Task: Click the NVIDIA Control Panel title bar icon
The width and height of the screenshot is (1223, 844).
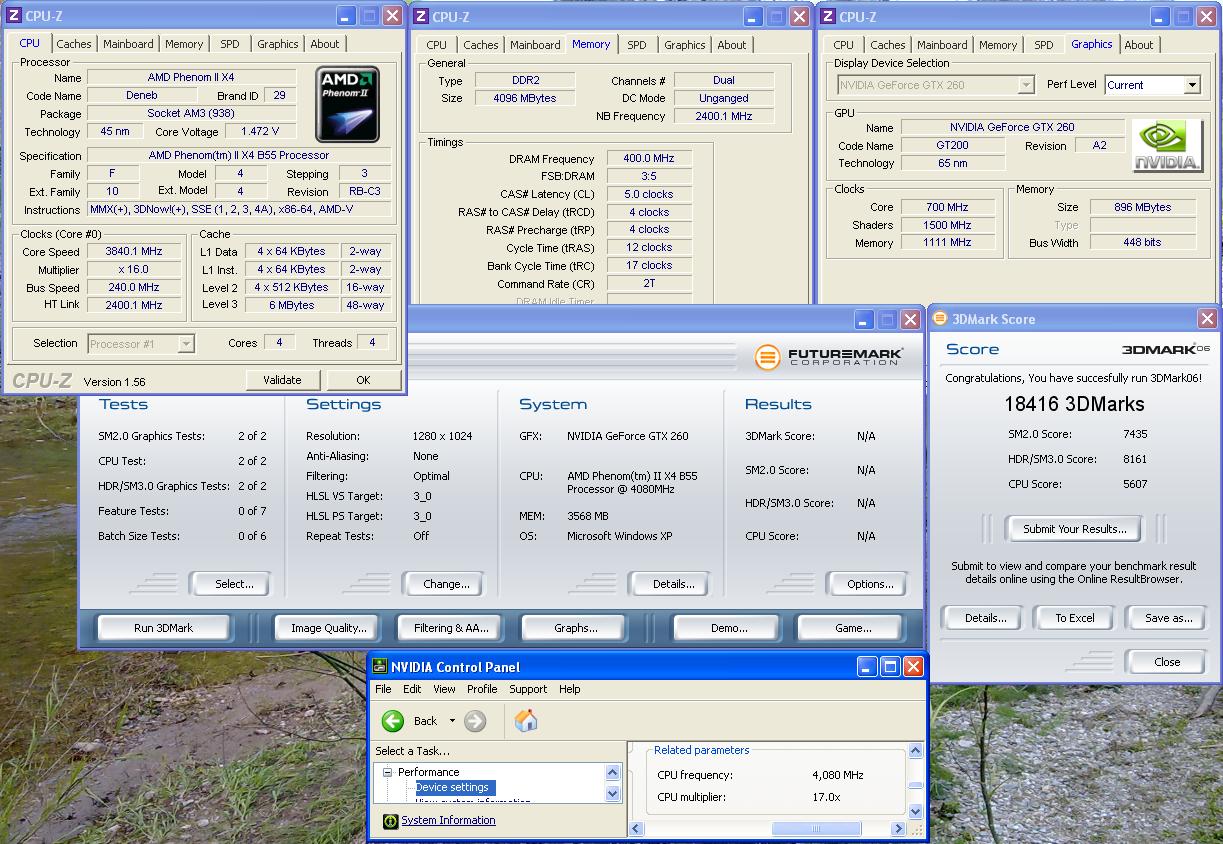Action: pos(379,667)
